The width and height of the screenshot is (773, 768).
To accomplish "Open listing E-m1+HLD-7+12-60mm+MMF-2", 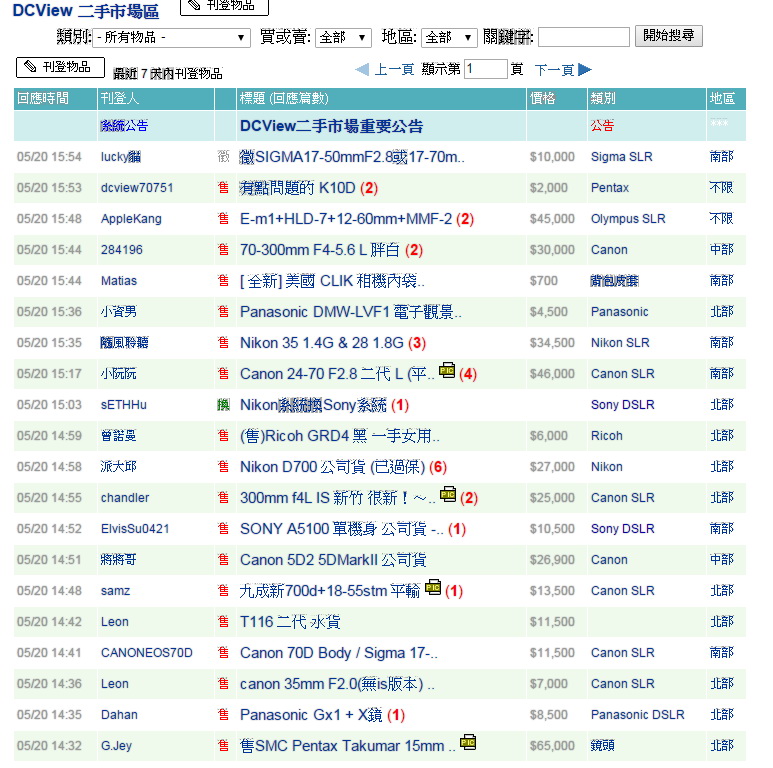I will pos(346,219).
